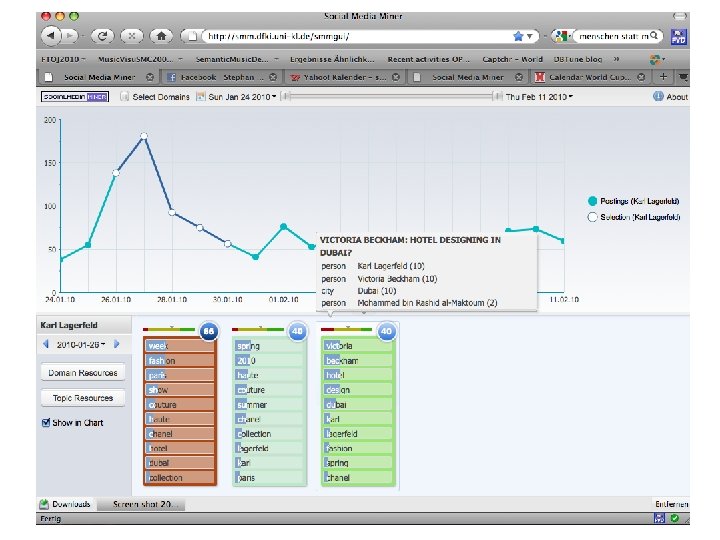Toggle the Show in Chart checkbox
720x540 pixels.
click(46, 423)
